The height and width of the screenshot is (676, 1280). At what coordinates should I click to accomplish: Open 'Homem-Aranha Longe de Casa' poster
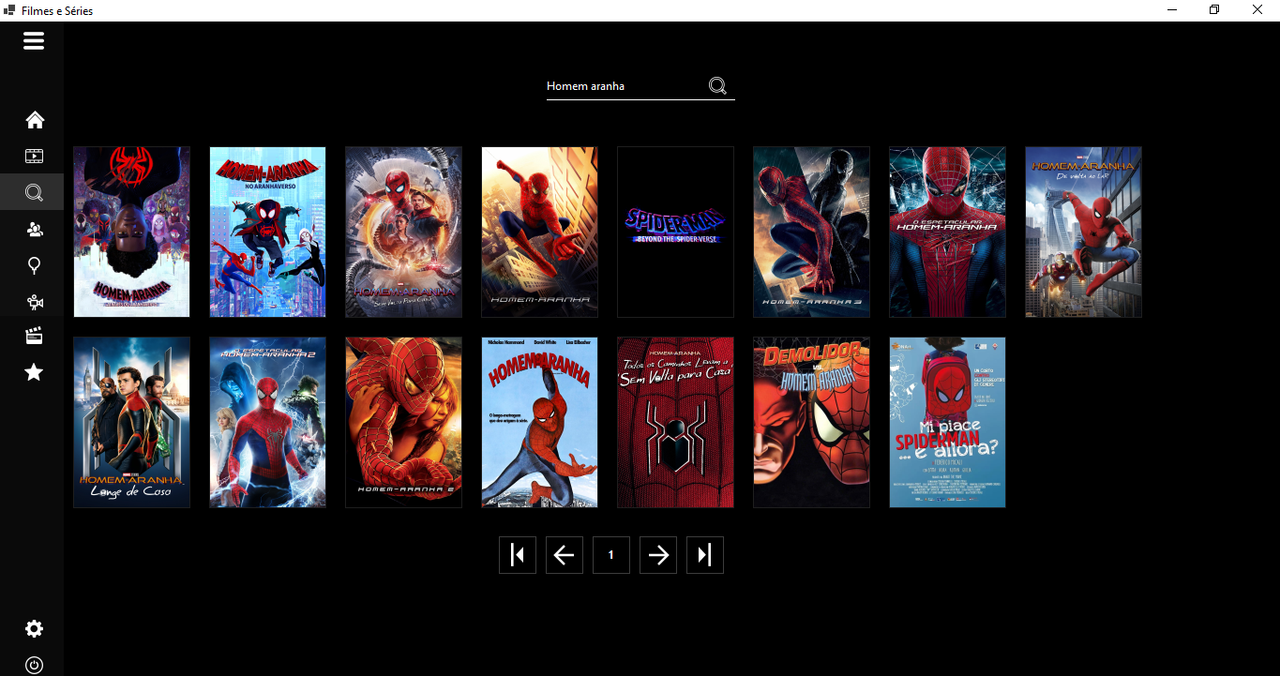point(132,422)
